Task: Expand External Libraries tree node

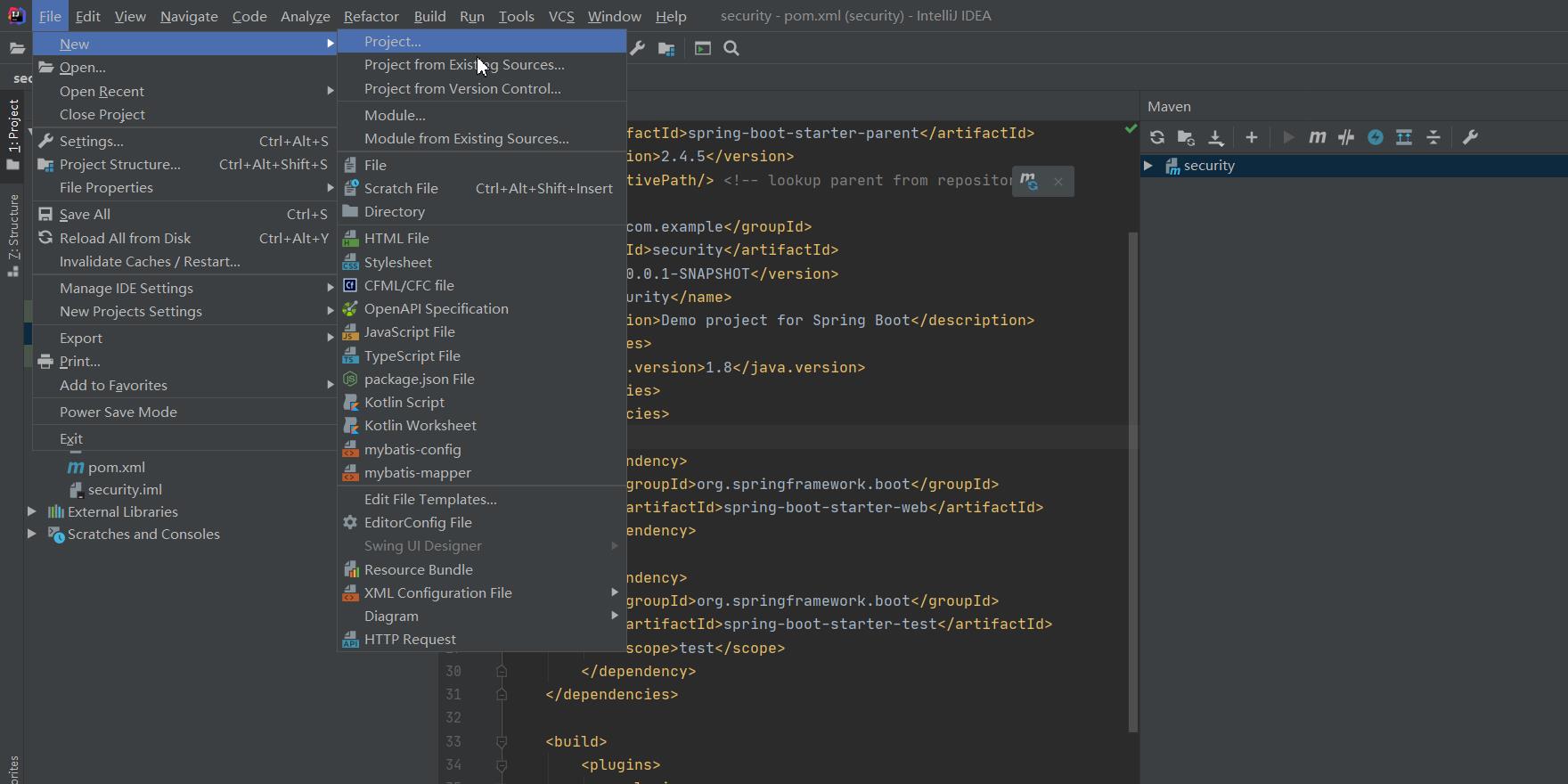Action: pos(31,511)
